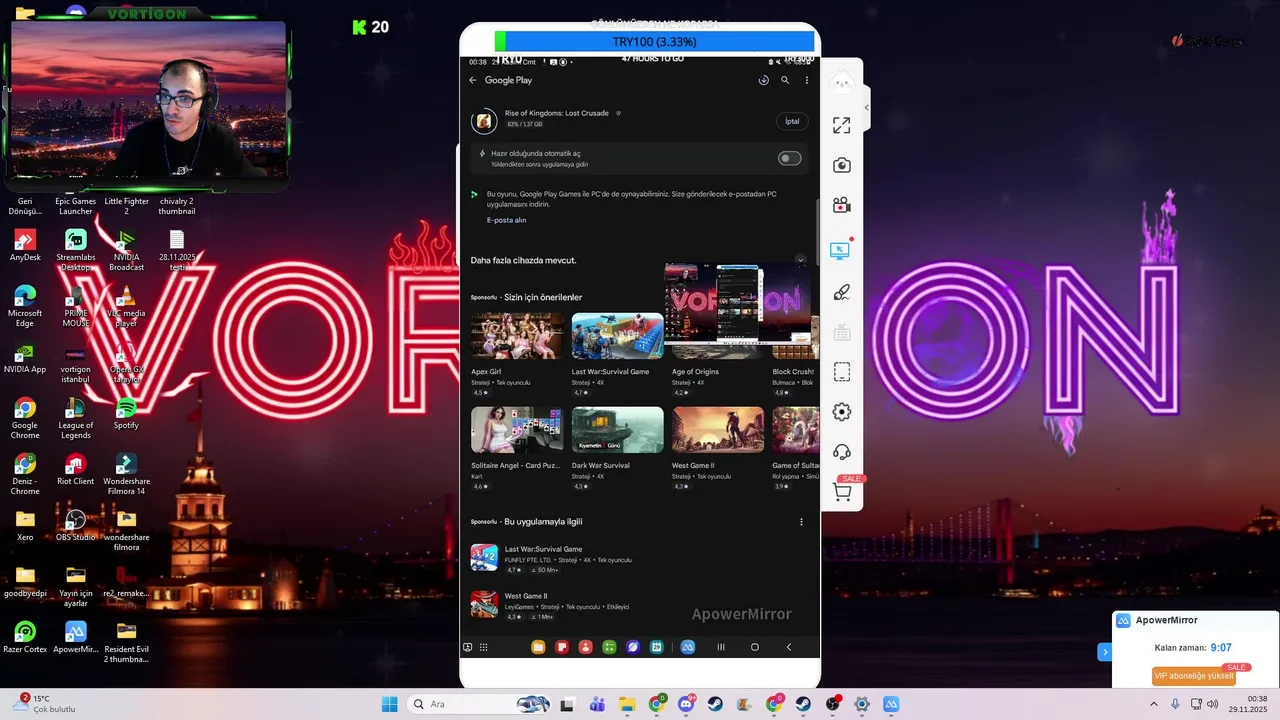
Task: Select Last War:Survival Game list row
Action: pos(640,558)
